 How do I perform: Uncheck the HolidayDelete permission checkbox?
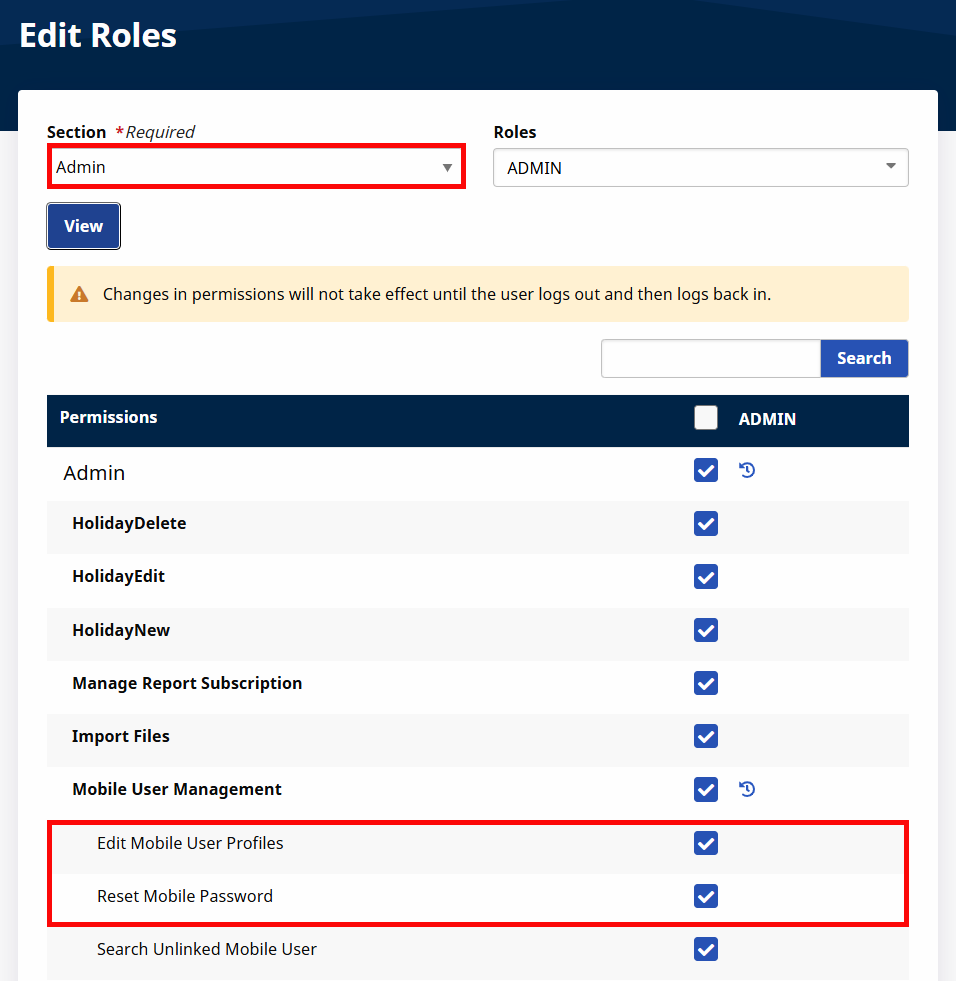pyautogui.click(x=706, y=523)
